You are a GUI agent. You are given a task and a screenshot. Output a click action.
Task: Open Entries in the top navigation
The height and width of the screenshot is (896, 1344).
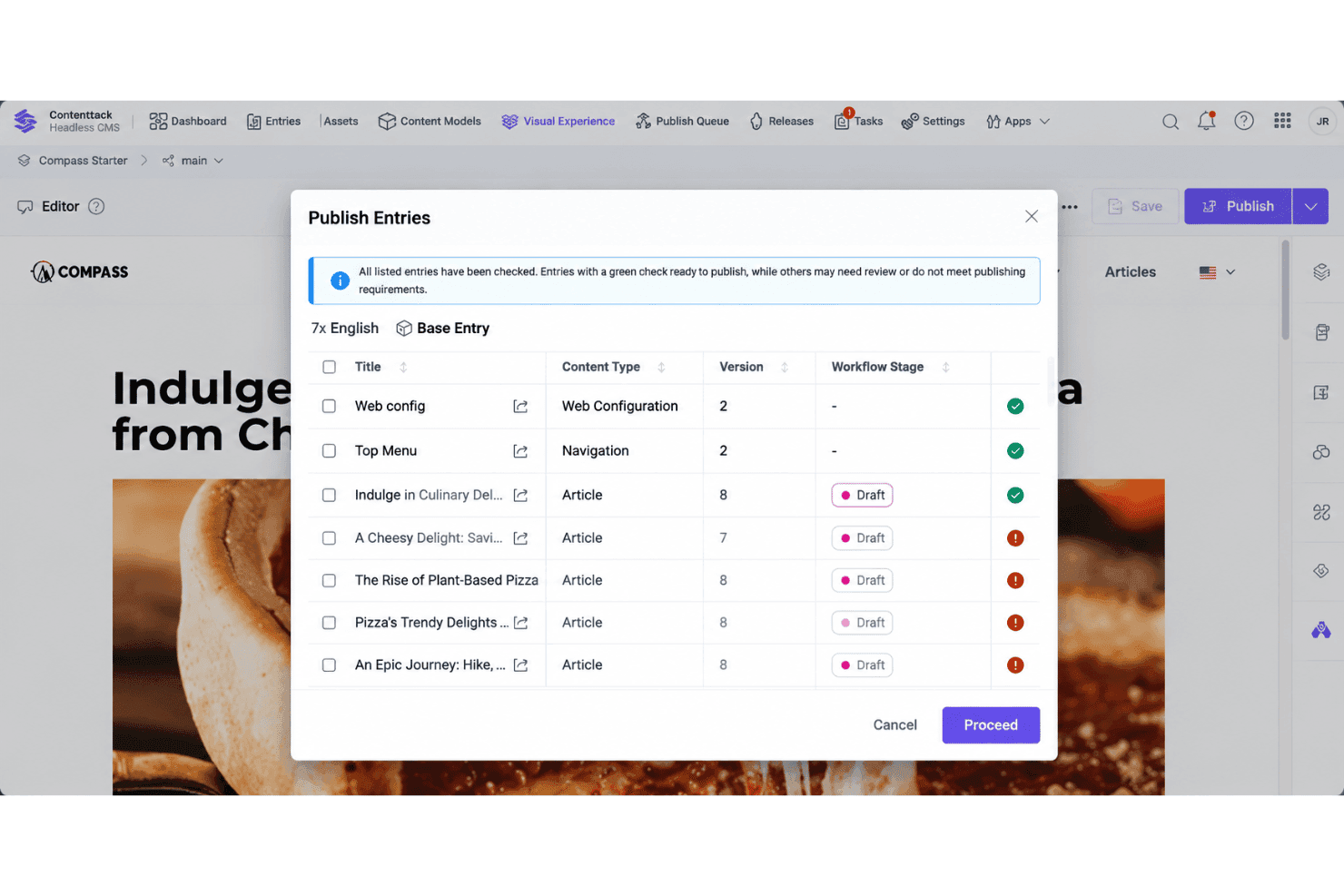click(x=273, y=122)
